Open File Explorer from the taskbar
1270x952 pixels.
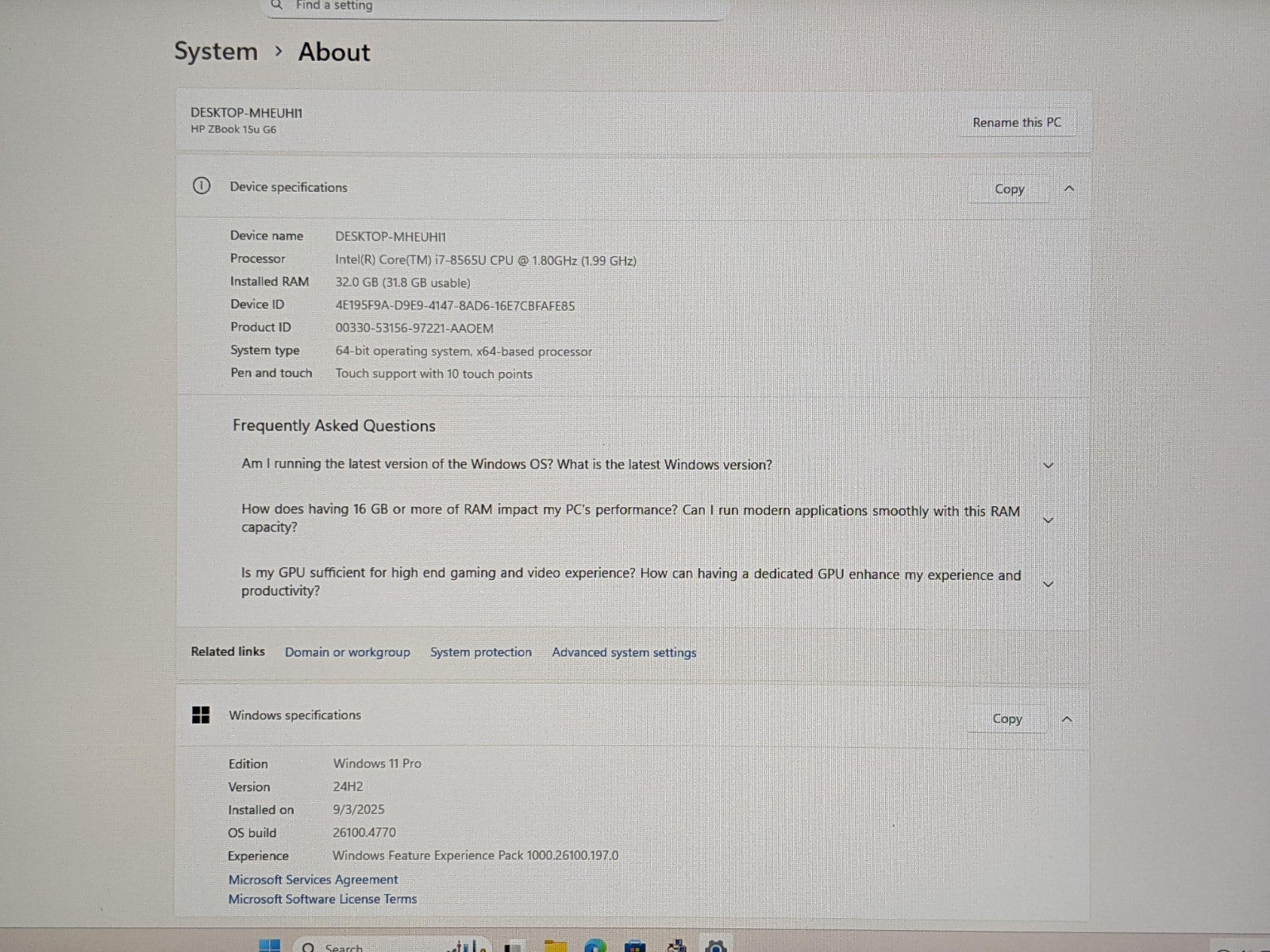coord(556,946)
